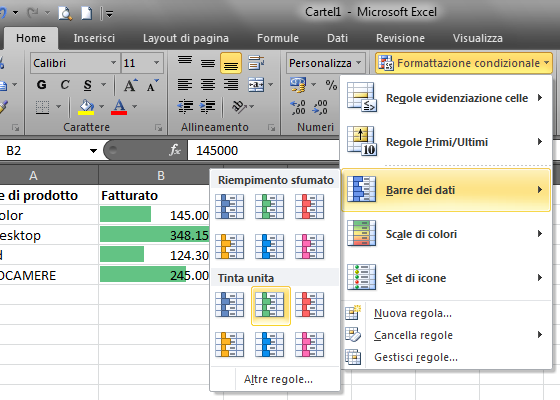Image resolution: width=560 pixels, height=400 pixels.
Task: Click Altre regole... option
Action: point(278,379)
